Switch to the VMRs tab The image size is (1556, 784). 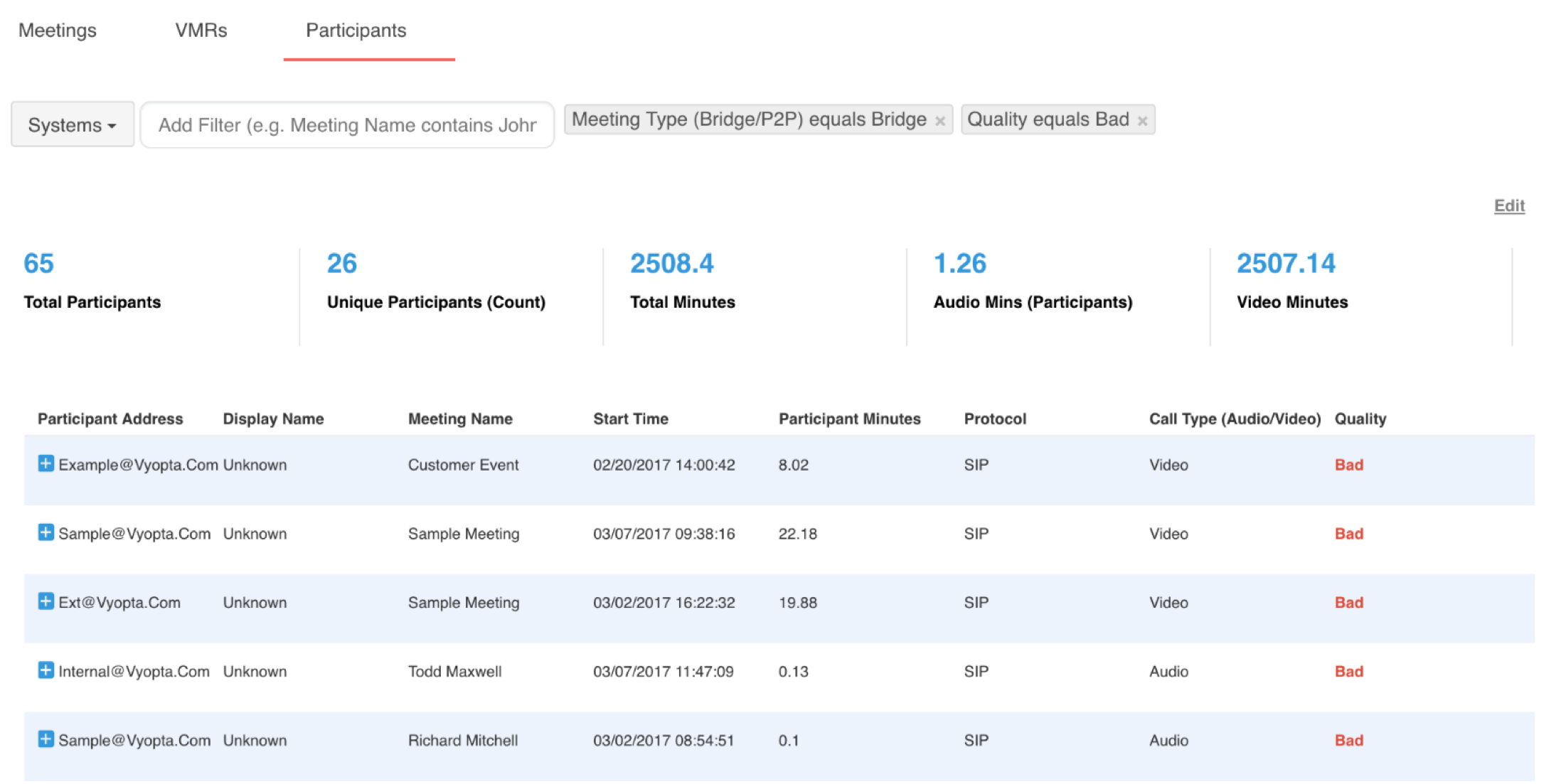[x=201, y=31]
